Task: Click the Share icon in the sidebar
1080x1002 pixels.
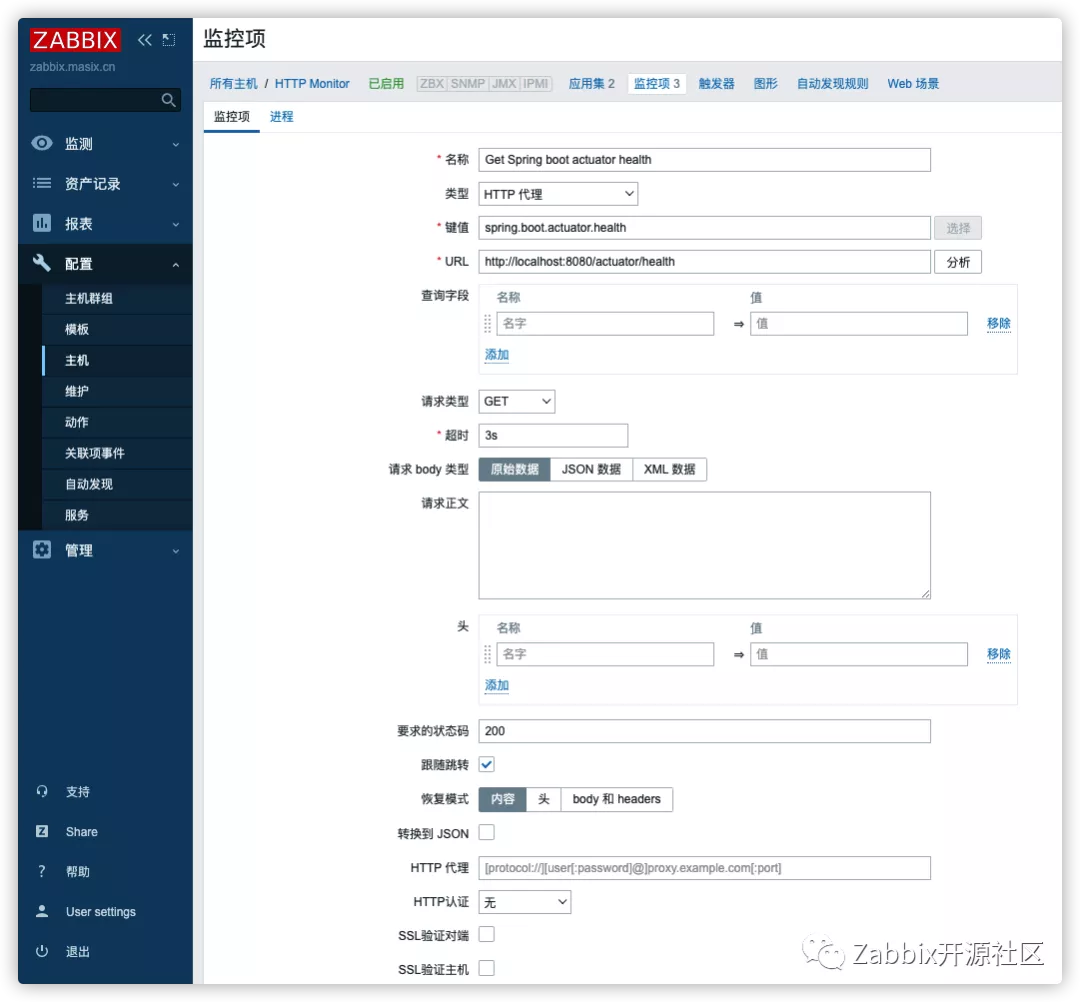Action: (41, 831)
